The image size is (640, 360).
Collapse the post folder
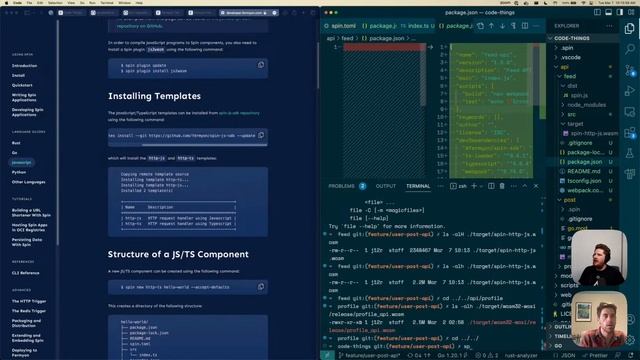(x=560, y=200)
